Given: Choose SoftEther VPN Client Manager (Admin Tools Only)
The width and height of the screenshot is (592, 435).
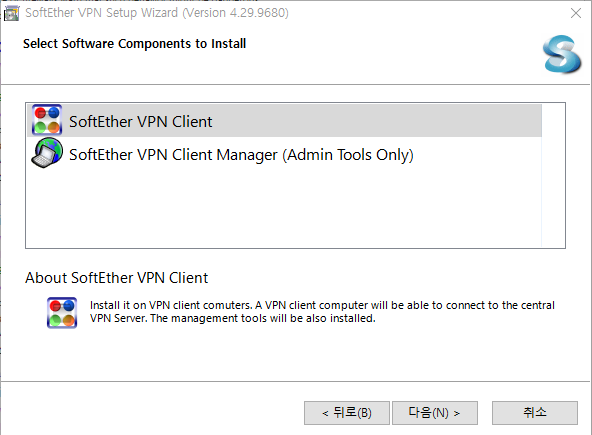Looking at the screenshot, I should pyautogui.click(x=284, y=153).
